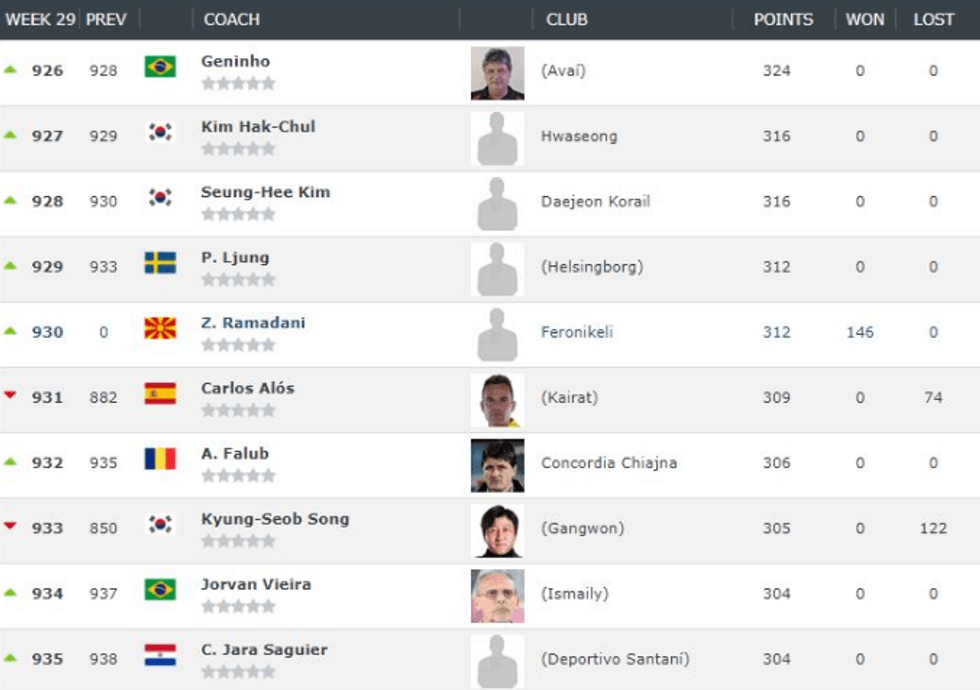The width and height of the screenshot is (980, 690).
Task: Sort table by POINTS column header
Action: pyautogui.click(x=783, y=19)
